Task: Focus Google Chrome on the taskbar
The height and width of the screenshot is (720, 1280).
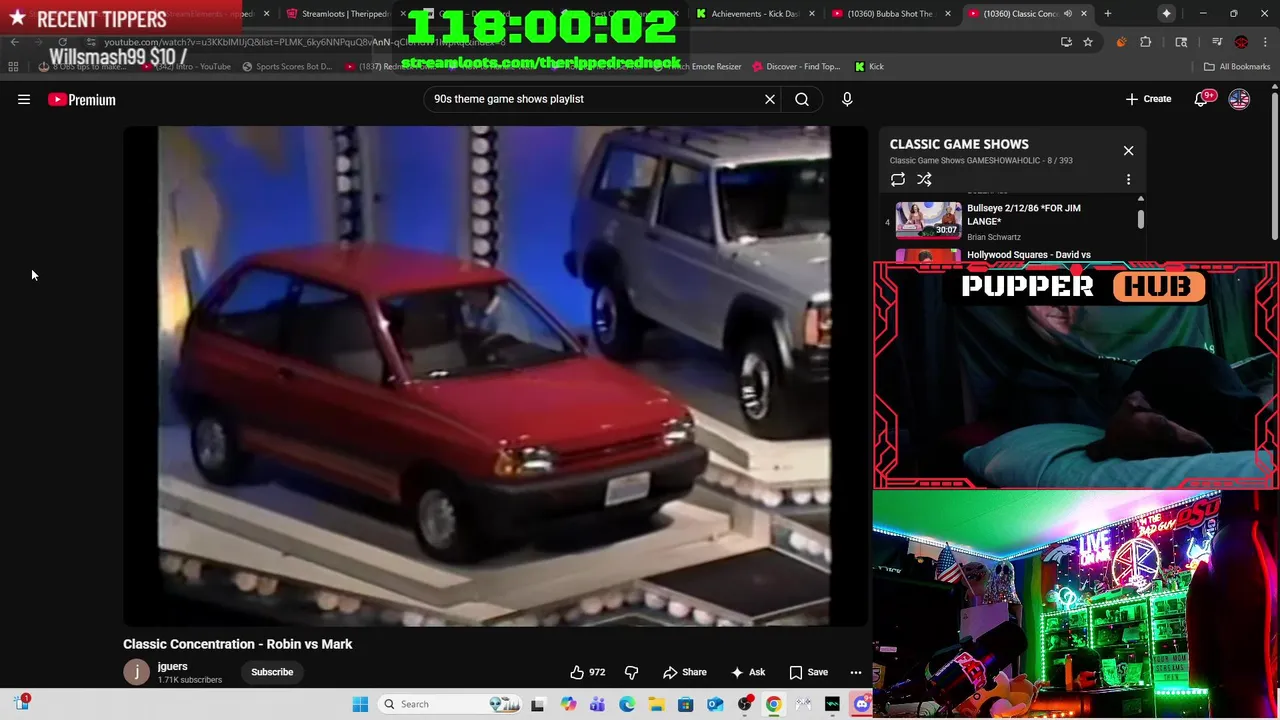Action: pyautogui.click(x=773, y=704)
